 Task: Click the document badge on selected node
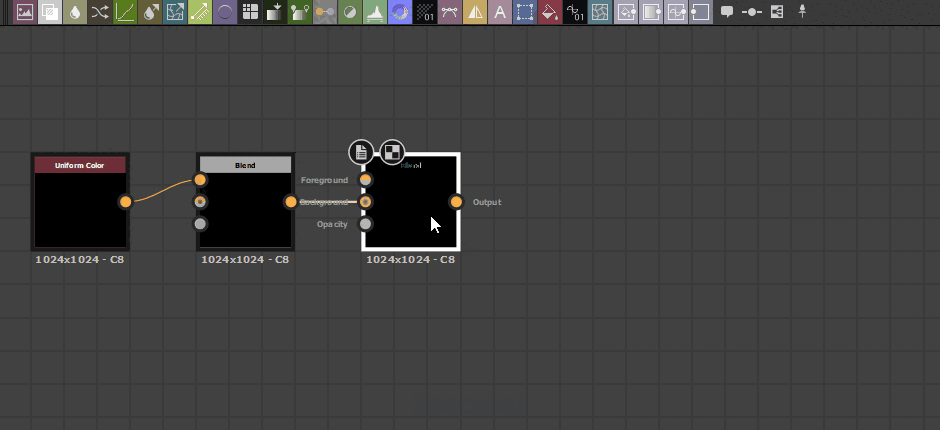(x=361, y=152)
